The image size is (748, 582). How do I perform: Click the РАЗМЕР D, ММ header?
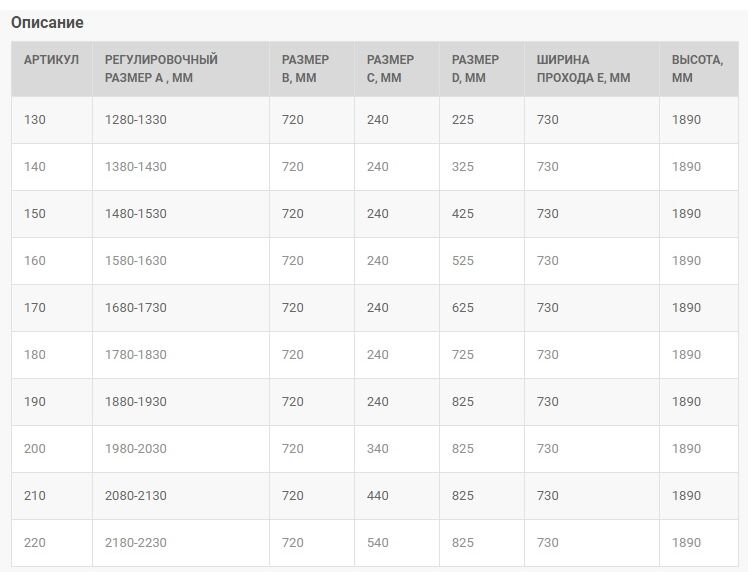pyautogui.click(x=482, y=69)
